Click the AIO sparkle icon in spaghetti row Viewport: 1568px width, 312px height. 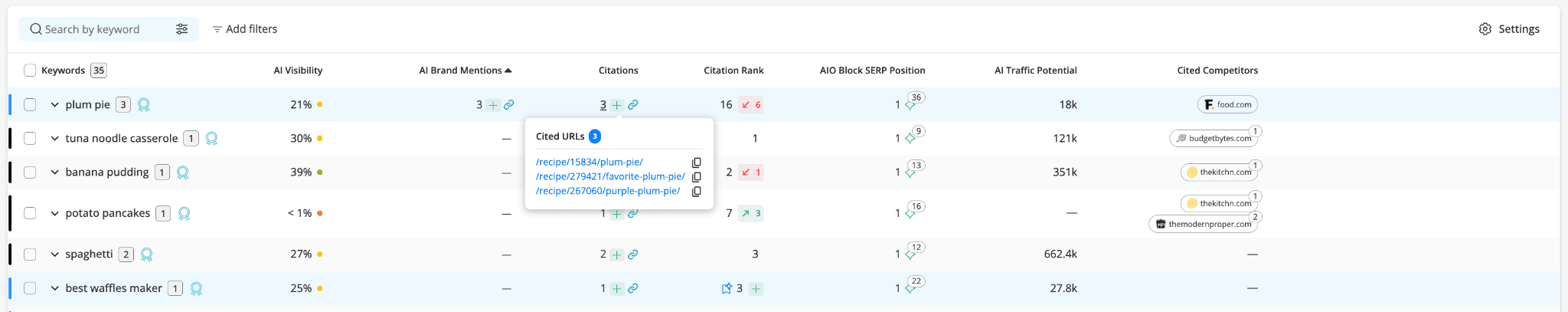point(910,255)
